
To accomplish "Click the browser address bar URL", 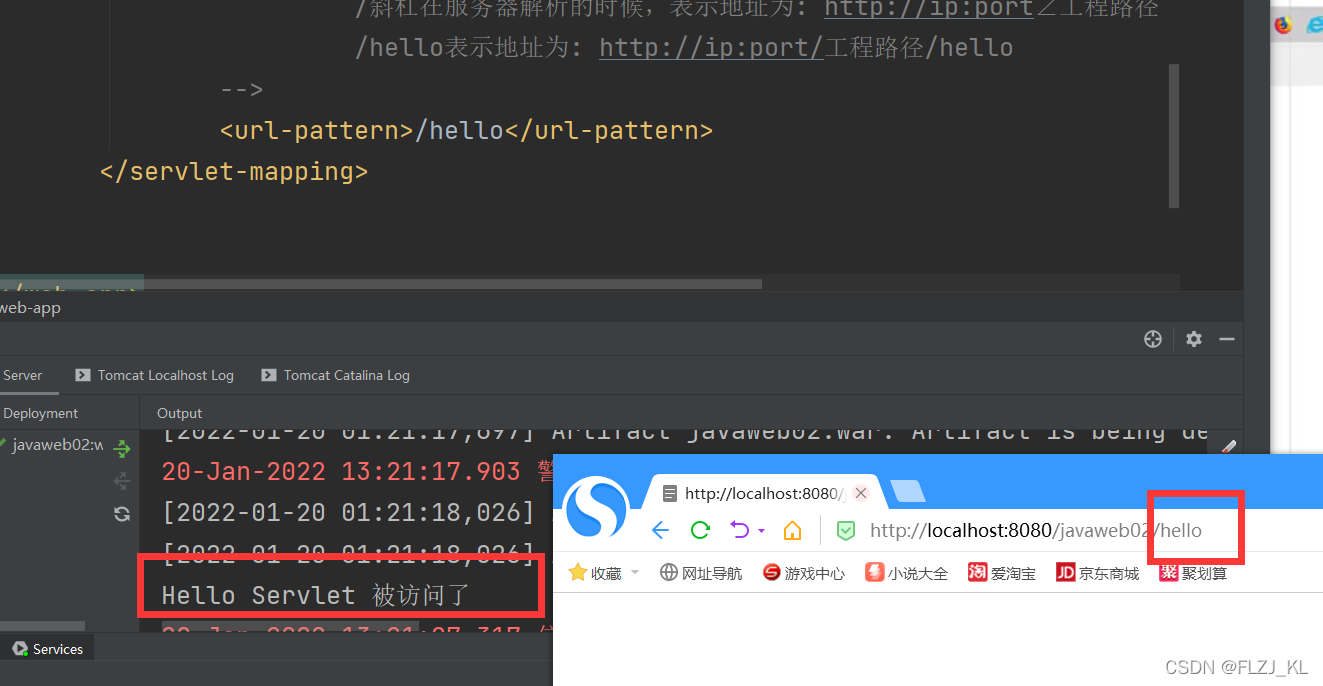I will tap(1036, 530).
